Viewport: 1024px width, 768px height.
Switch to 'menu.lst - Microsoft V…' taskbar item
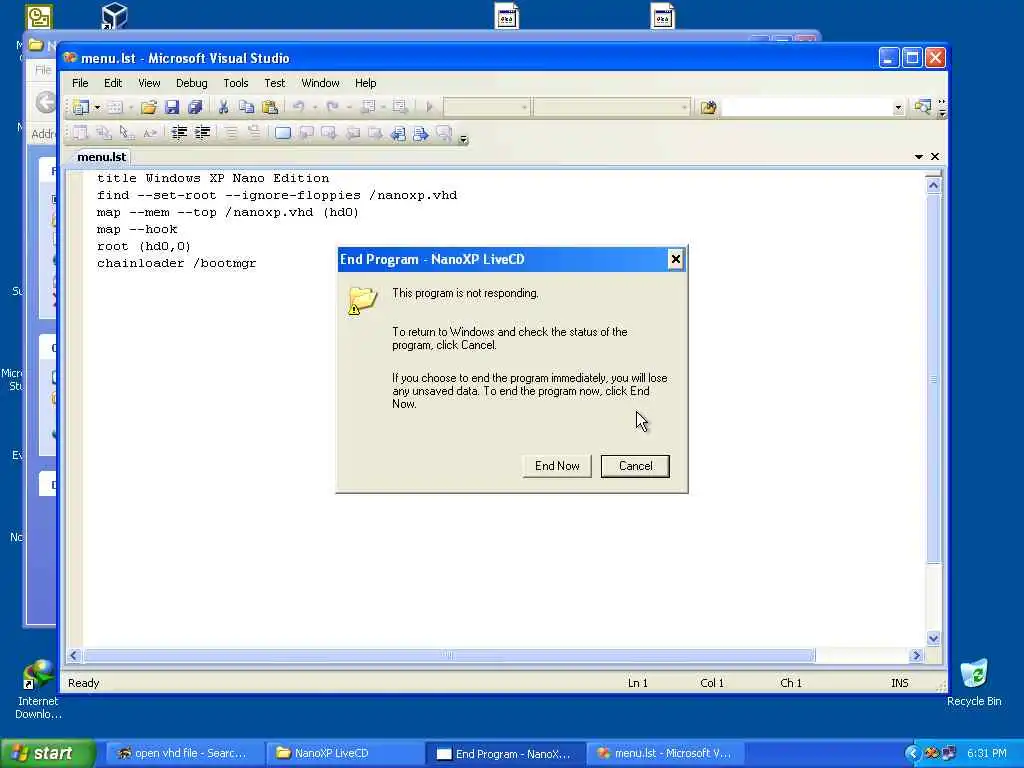pos(665,753)
